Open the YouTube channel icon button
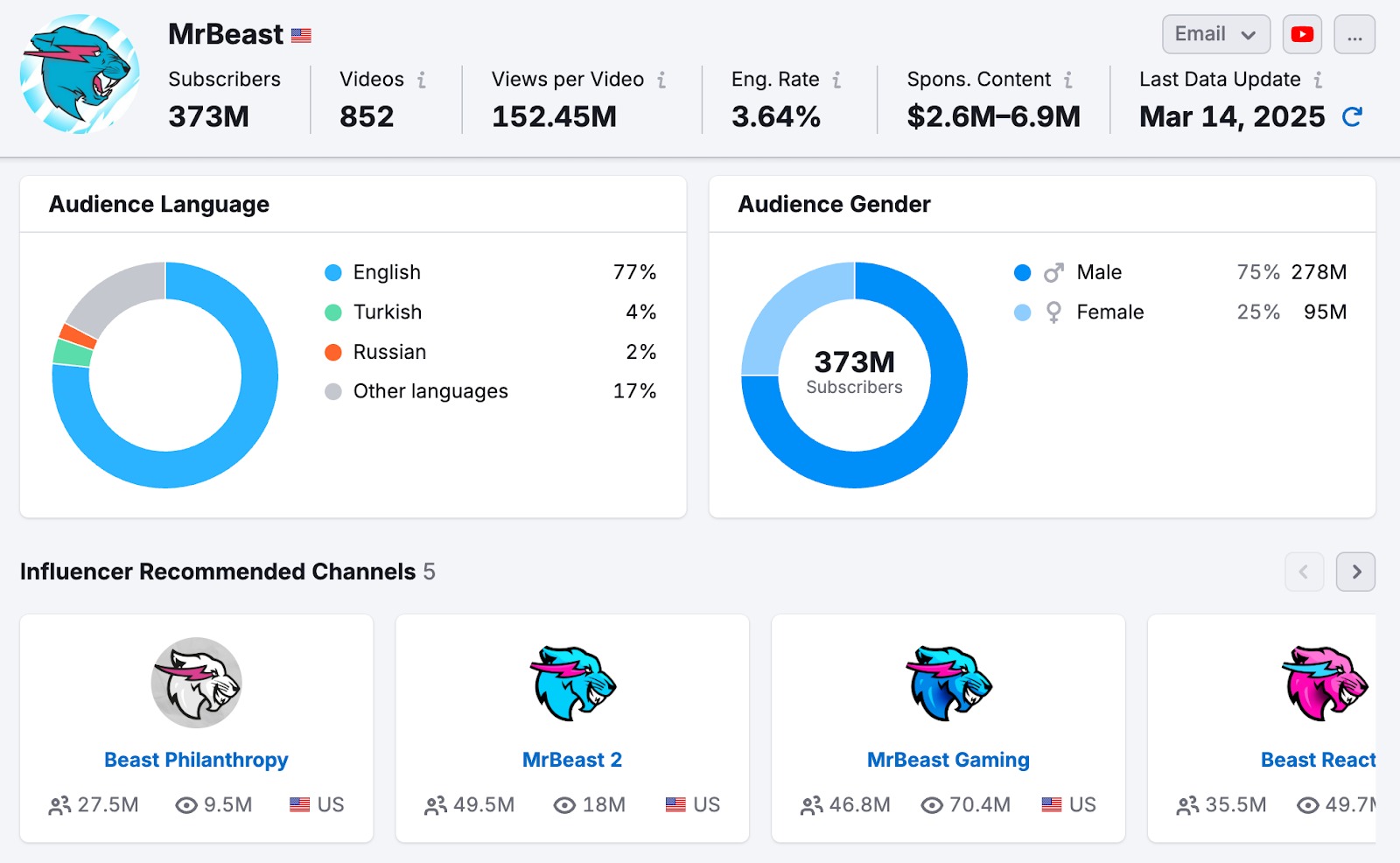This screenshot has width=1400, height=863. tap(1302, 34)
